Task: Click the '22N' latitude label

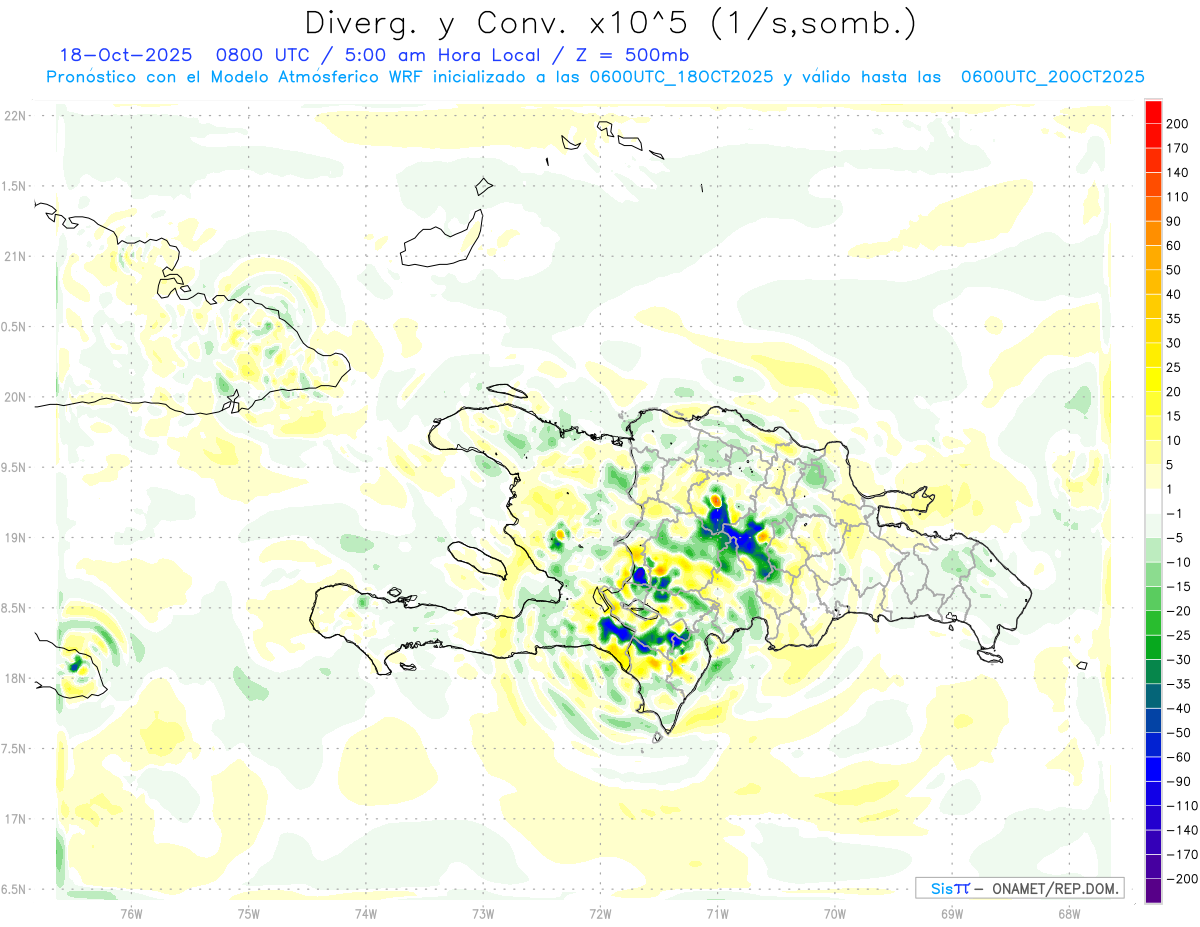Action: (14, 116)
